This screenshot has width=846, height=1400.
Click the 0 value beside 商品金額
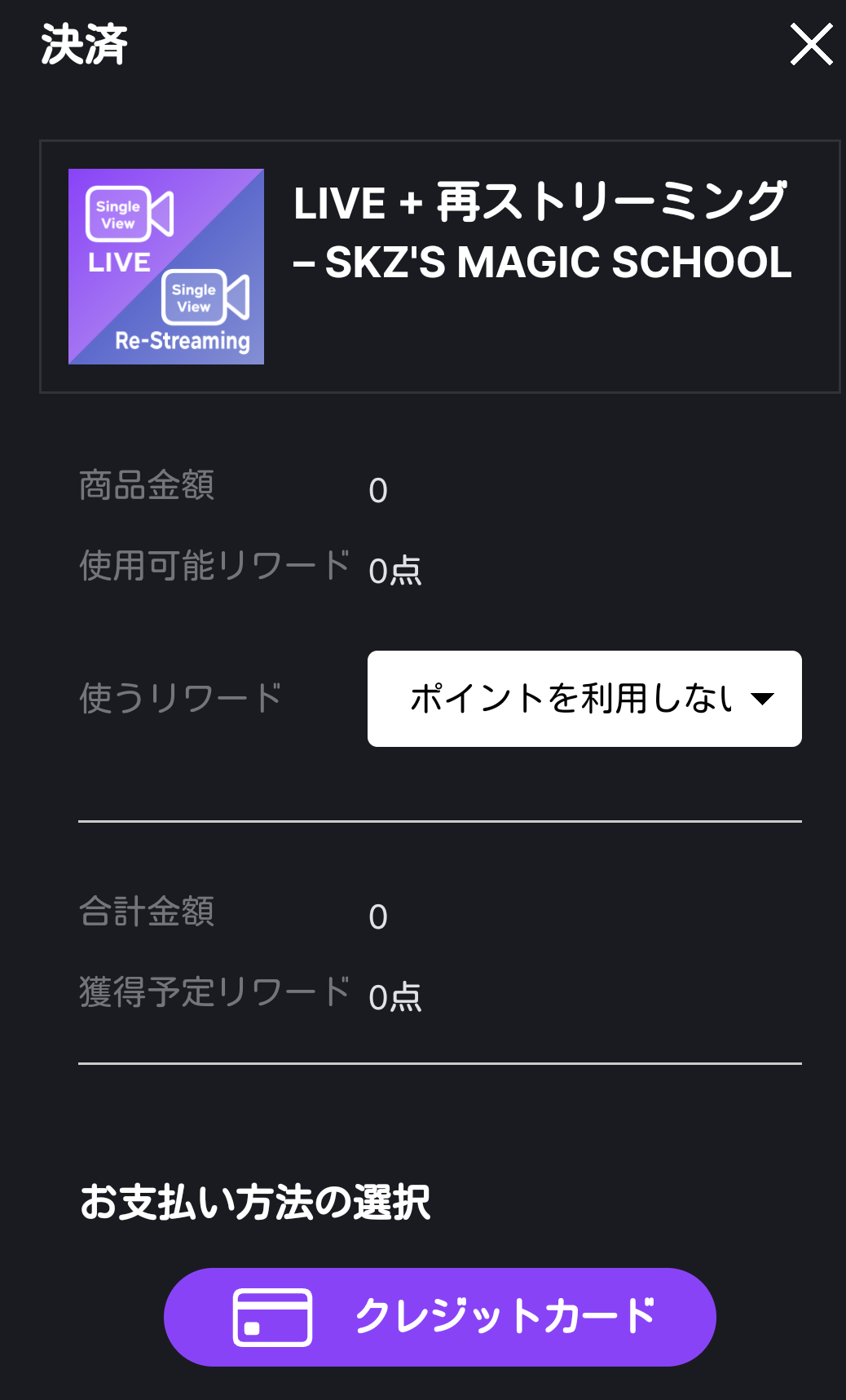coord(378,490)
